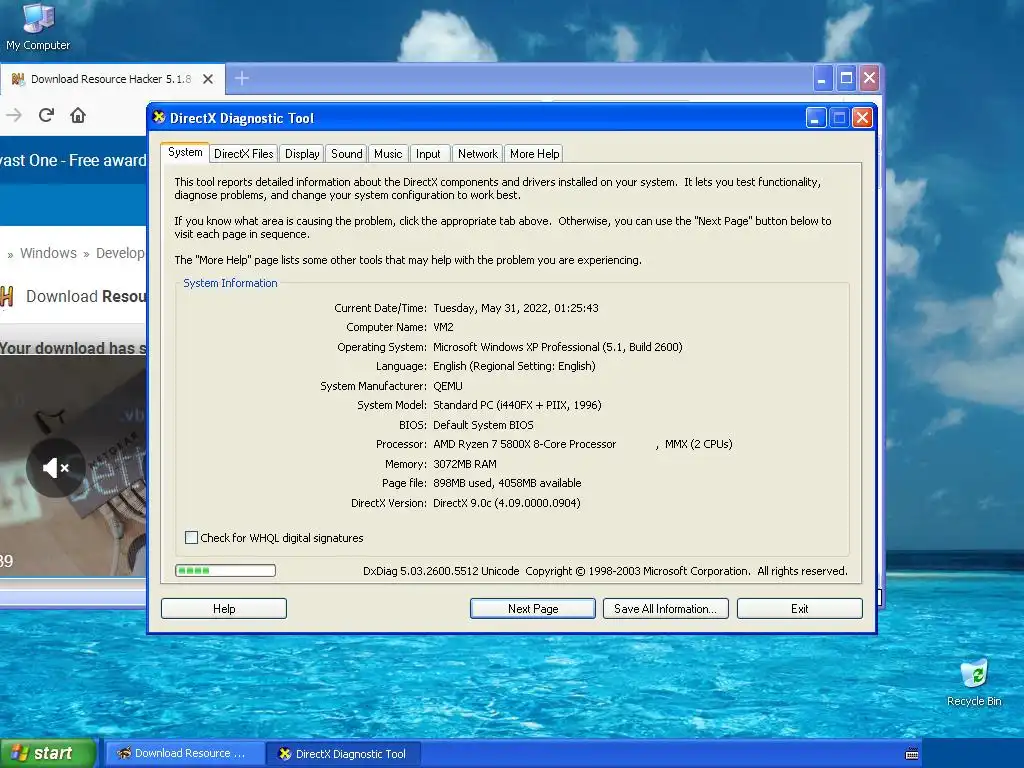Click browser reload icon

tap(46, 116)
